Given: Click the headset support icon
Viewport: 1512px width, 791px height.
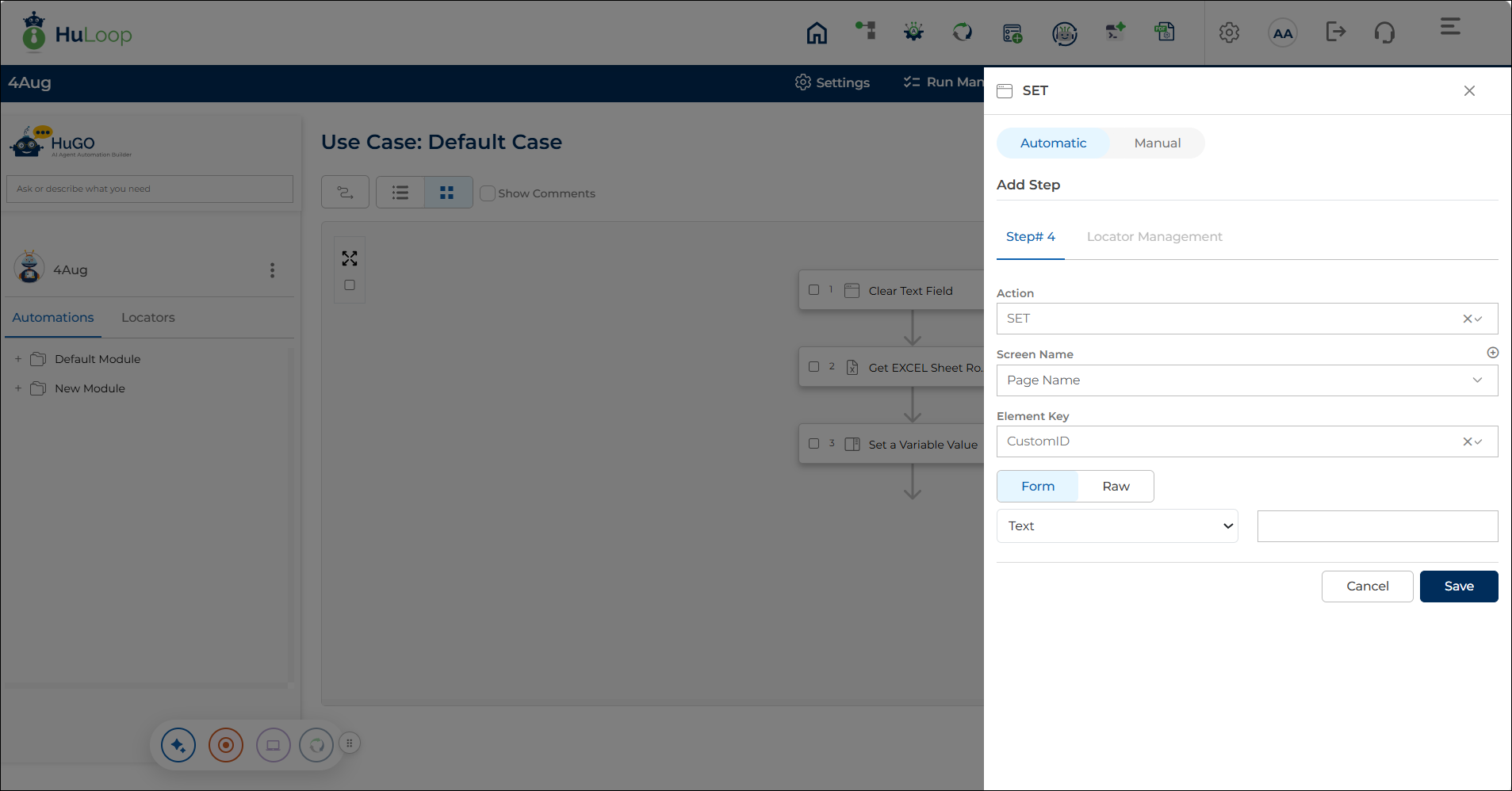Looking at the screenshot, I should (x=1384, y=32).
